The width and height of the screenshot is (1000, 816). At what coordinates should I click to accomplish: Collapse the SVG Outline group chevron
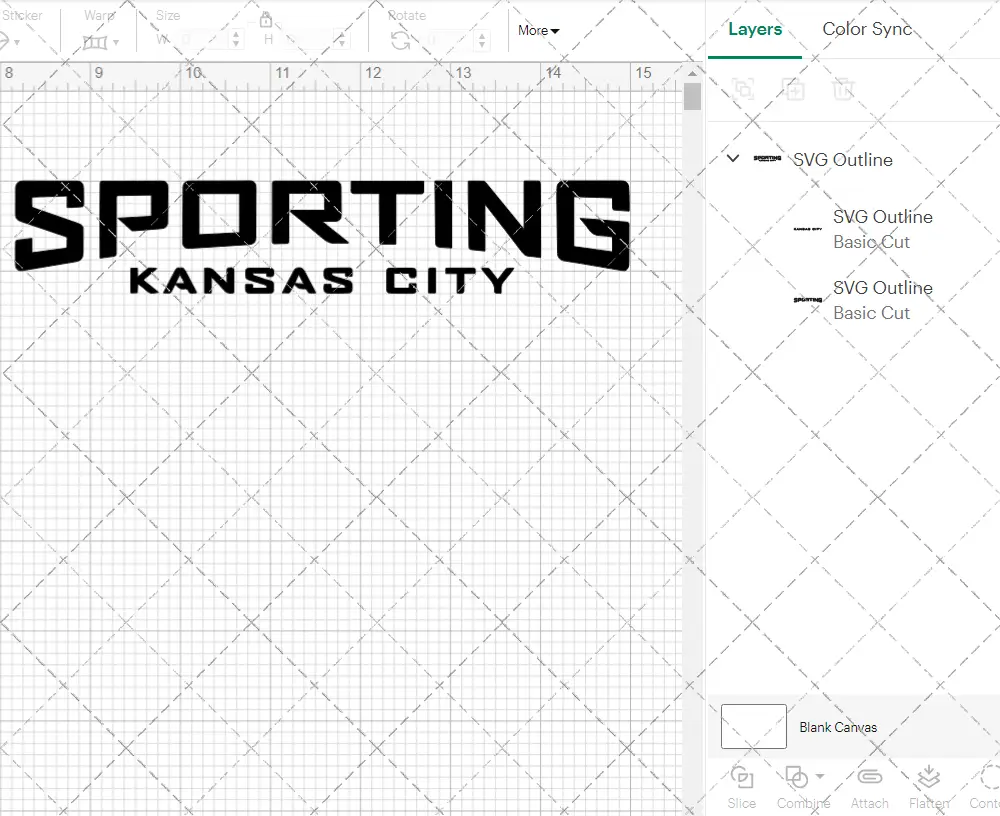point(732,158)
